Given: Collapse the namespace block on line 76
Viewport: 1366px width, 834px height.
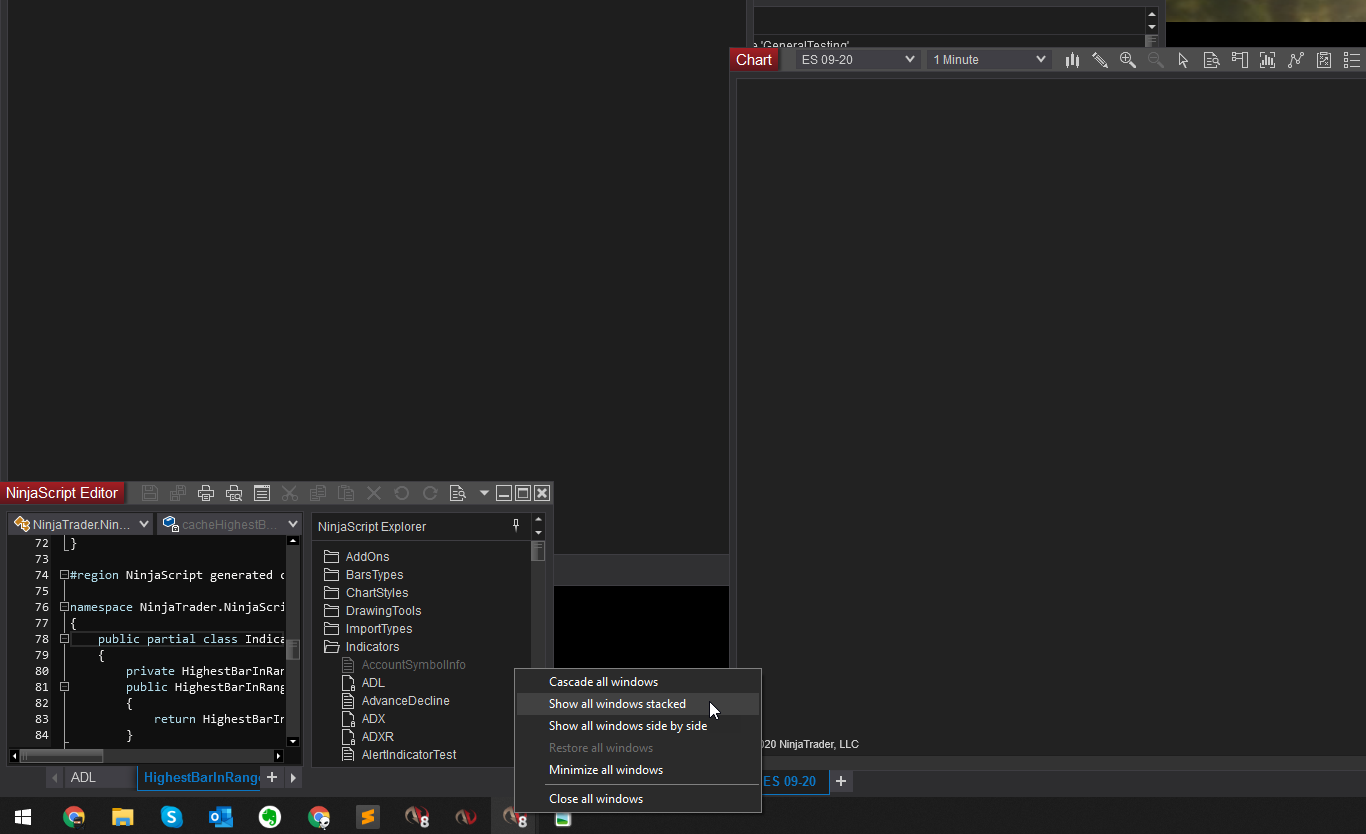Looking at the screenshot, I should [x=64, y=607].
